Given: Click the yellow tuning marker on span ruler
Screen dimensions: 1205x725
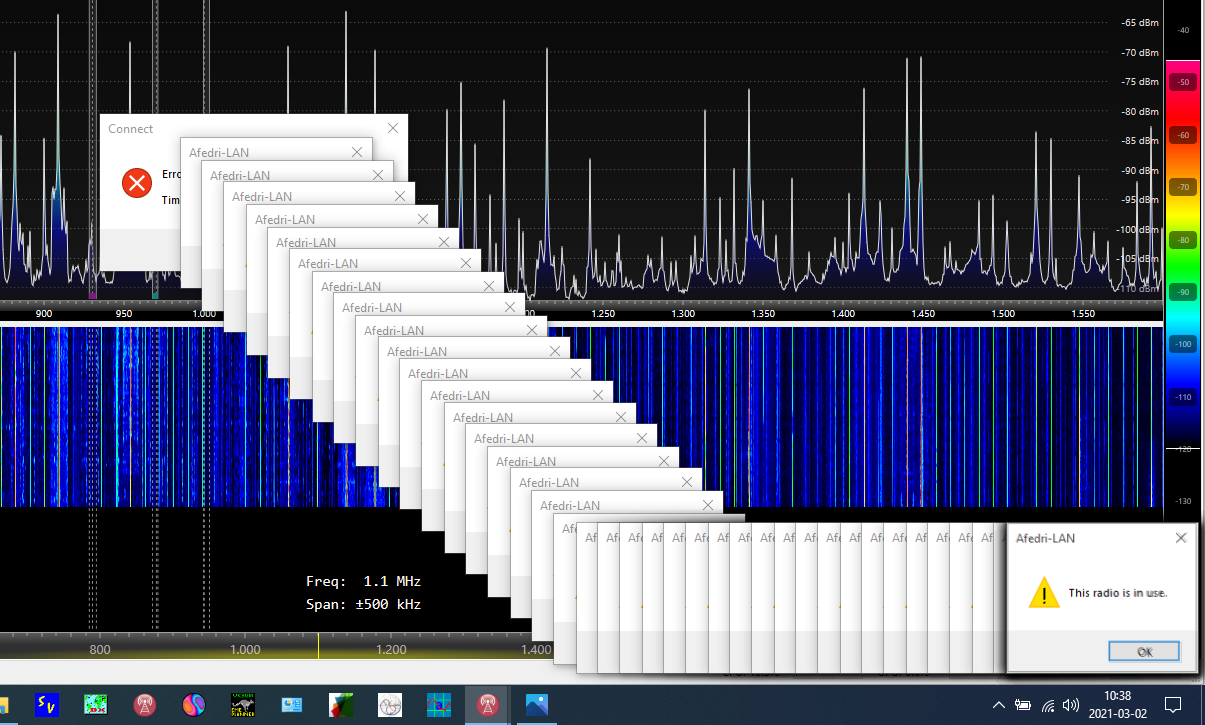Looking at the screenshot, I should [x=318, y=648].
